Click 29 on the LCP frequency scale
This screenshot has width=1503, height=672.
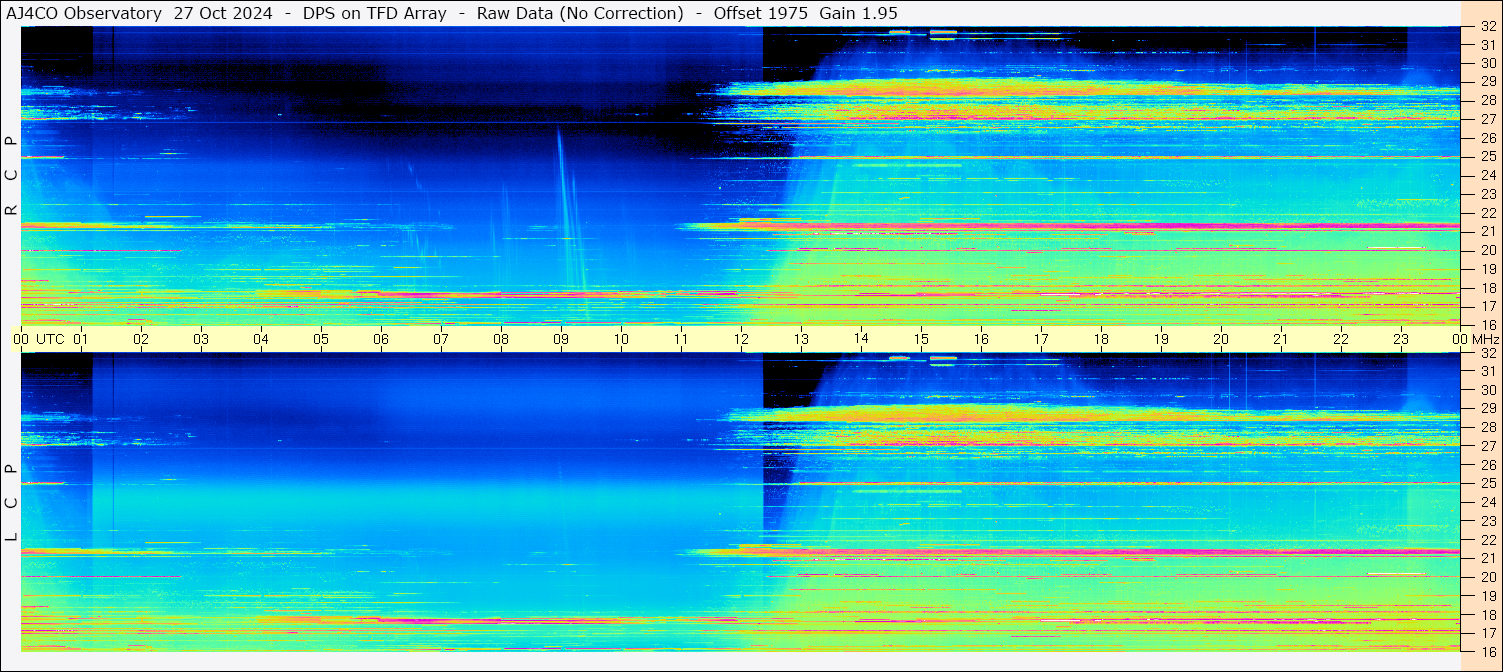tap(1488, 409)
